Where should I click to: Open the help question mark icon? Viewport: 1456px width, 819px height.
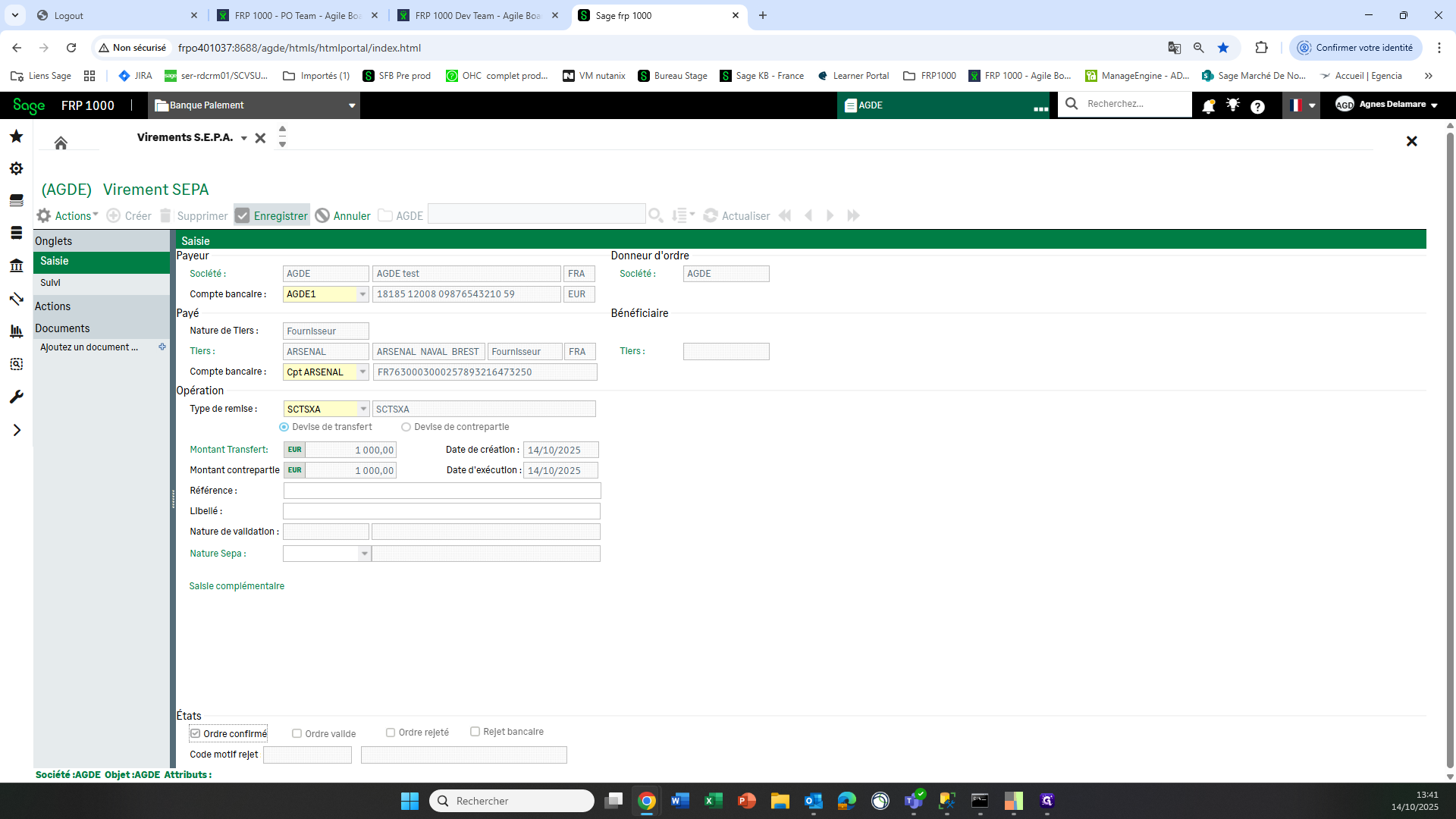pyautogui.click(x=1257, y=106)
